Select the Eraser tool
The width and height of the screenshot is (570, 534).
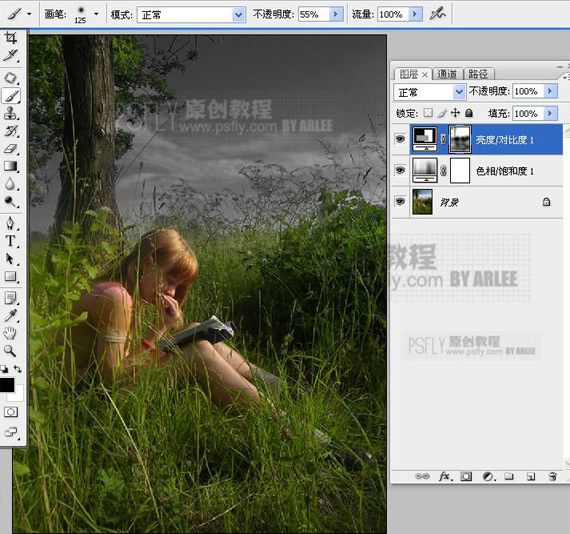11,149
